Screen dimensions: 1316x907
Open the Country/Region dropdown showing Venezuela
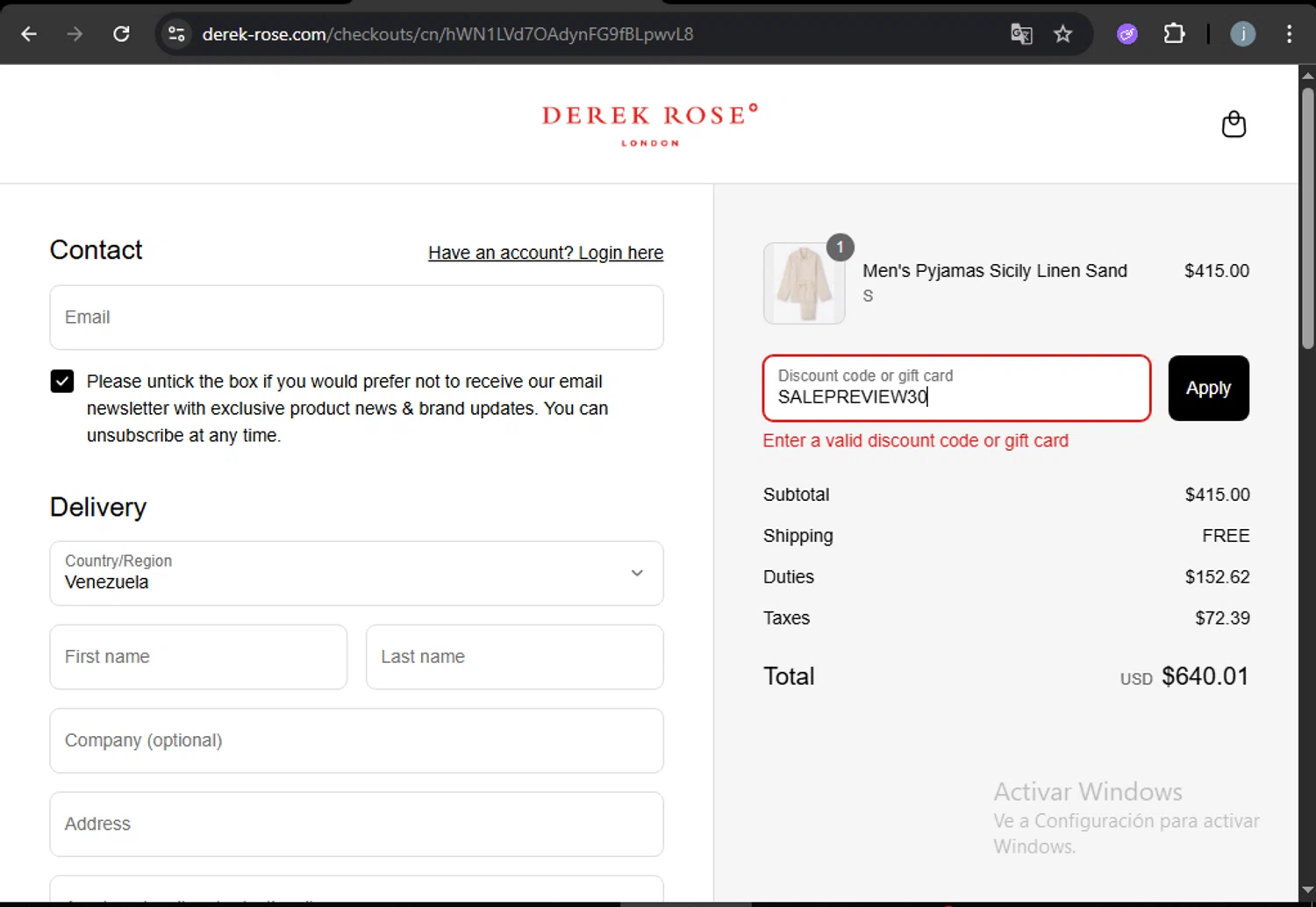click(x=356, y=573)
